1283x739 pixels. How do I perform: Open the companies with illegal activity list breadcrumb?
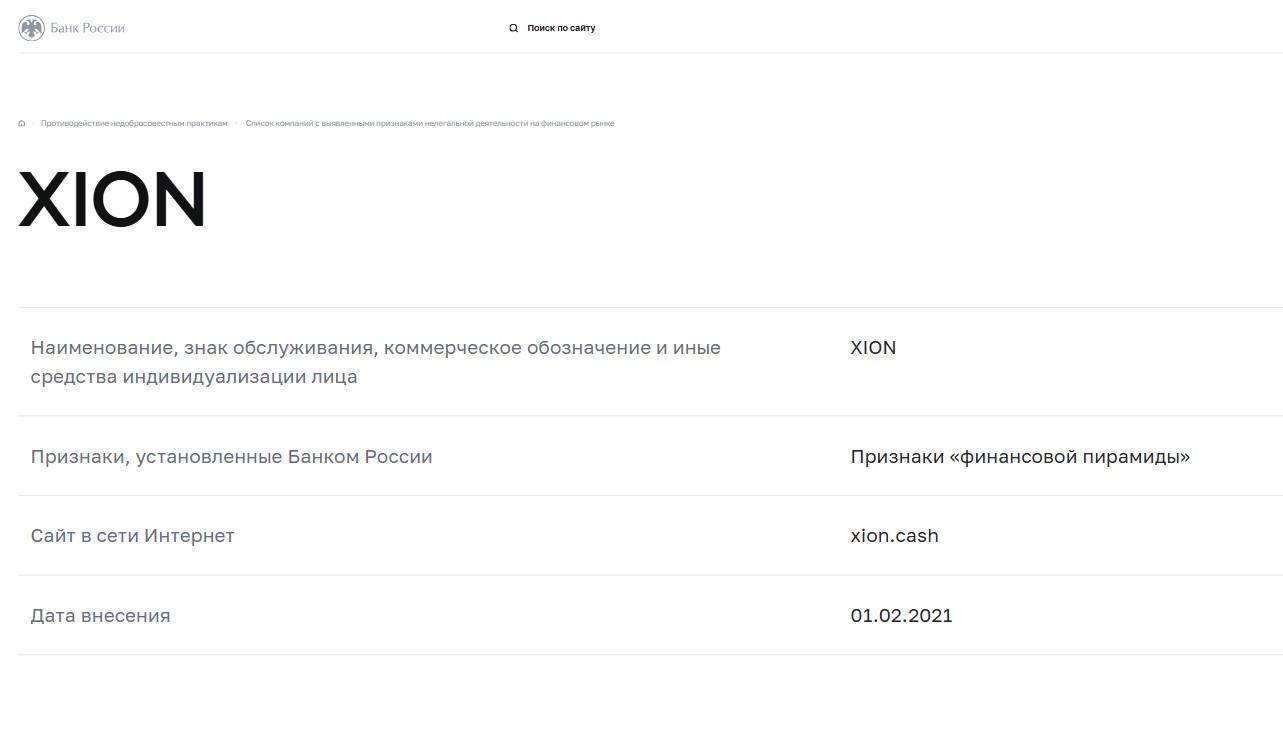tap(430, 123)
